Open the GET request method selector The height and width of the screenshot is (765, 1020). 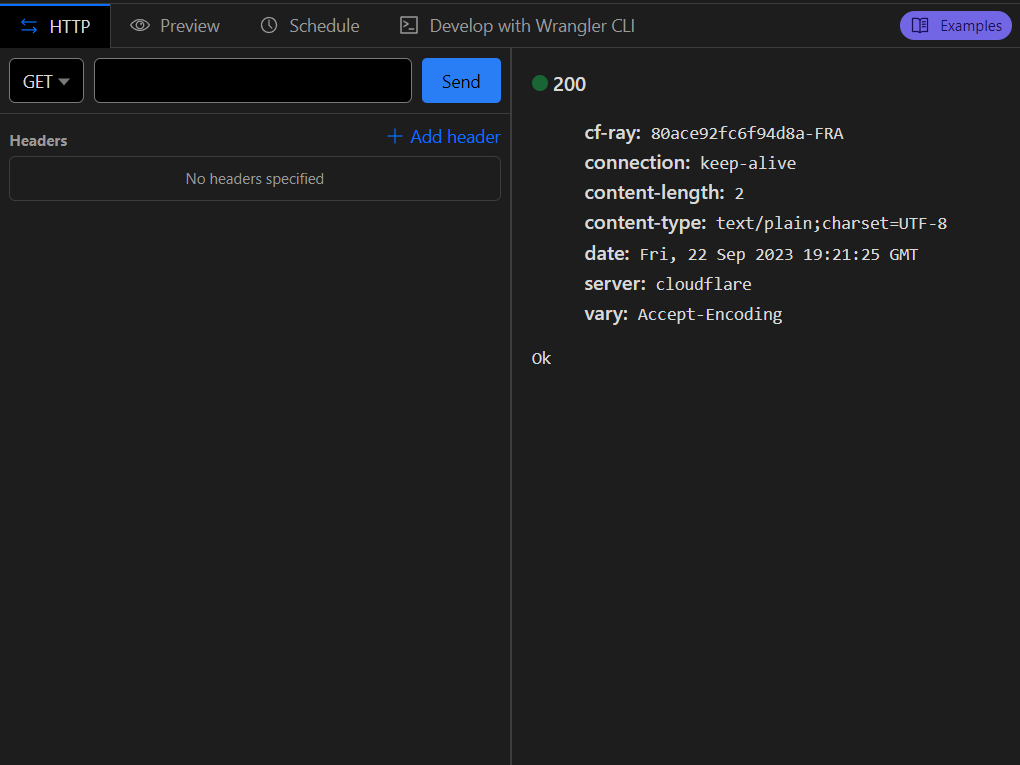(x=46, y=81)
